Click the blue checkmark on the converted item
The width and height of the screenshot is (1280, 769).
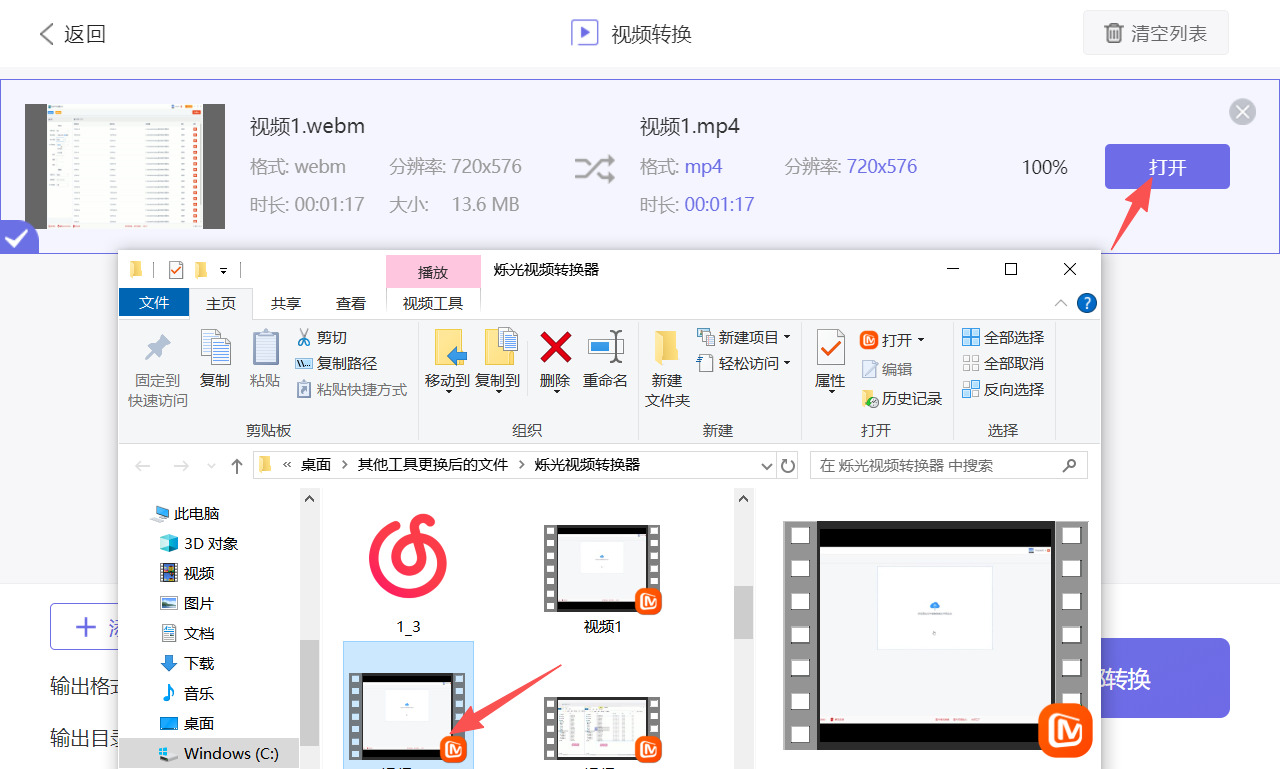14,237
